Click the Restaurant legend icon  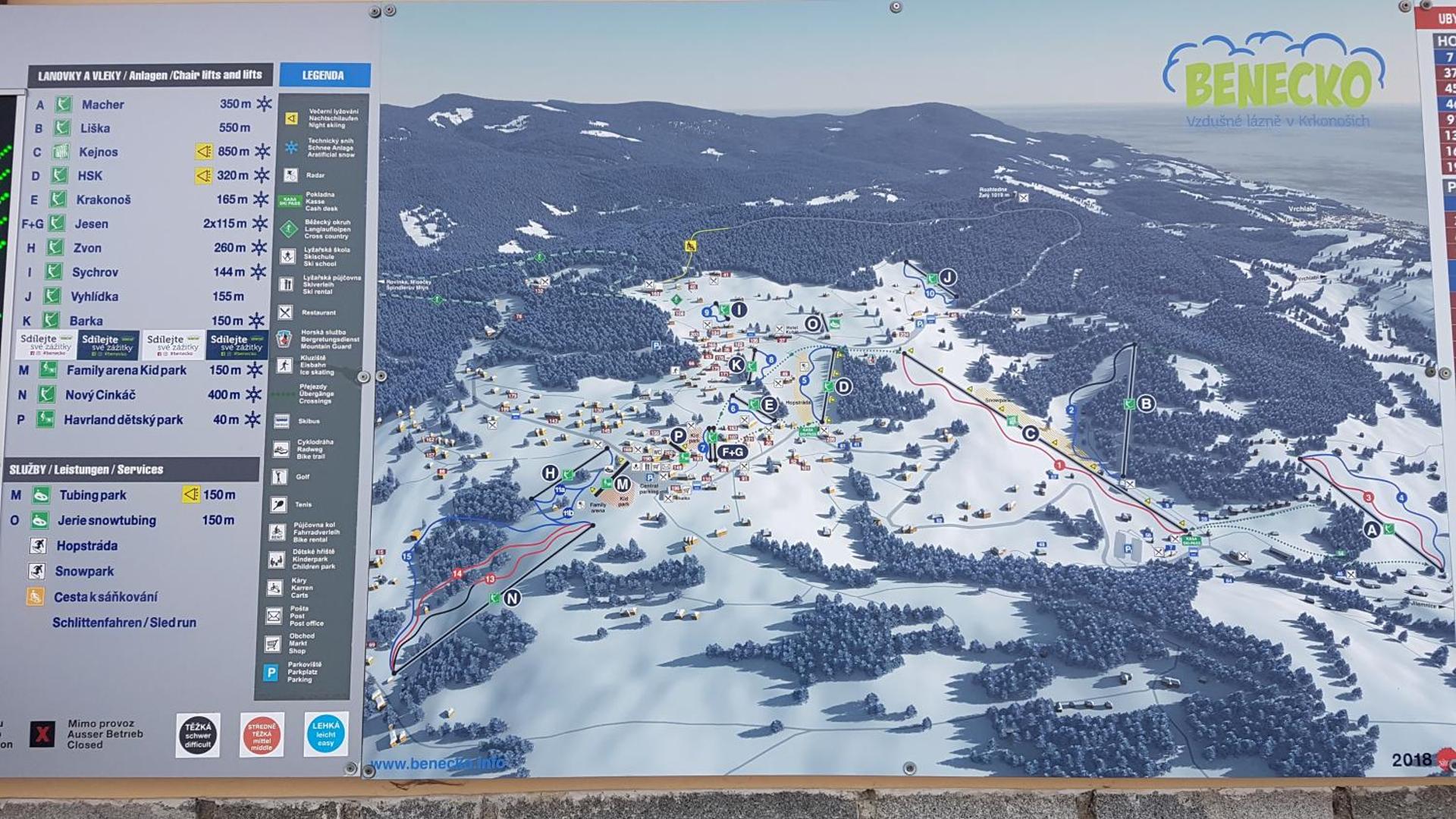[285, 312]
